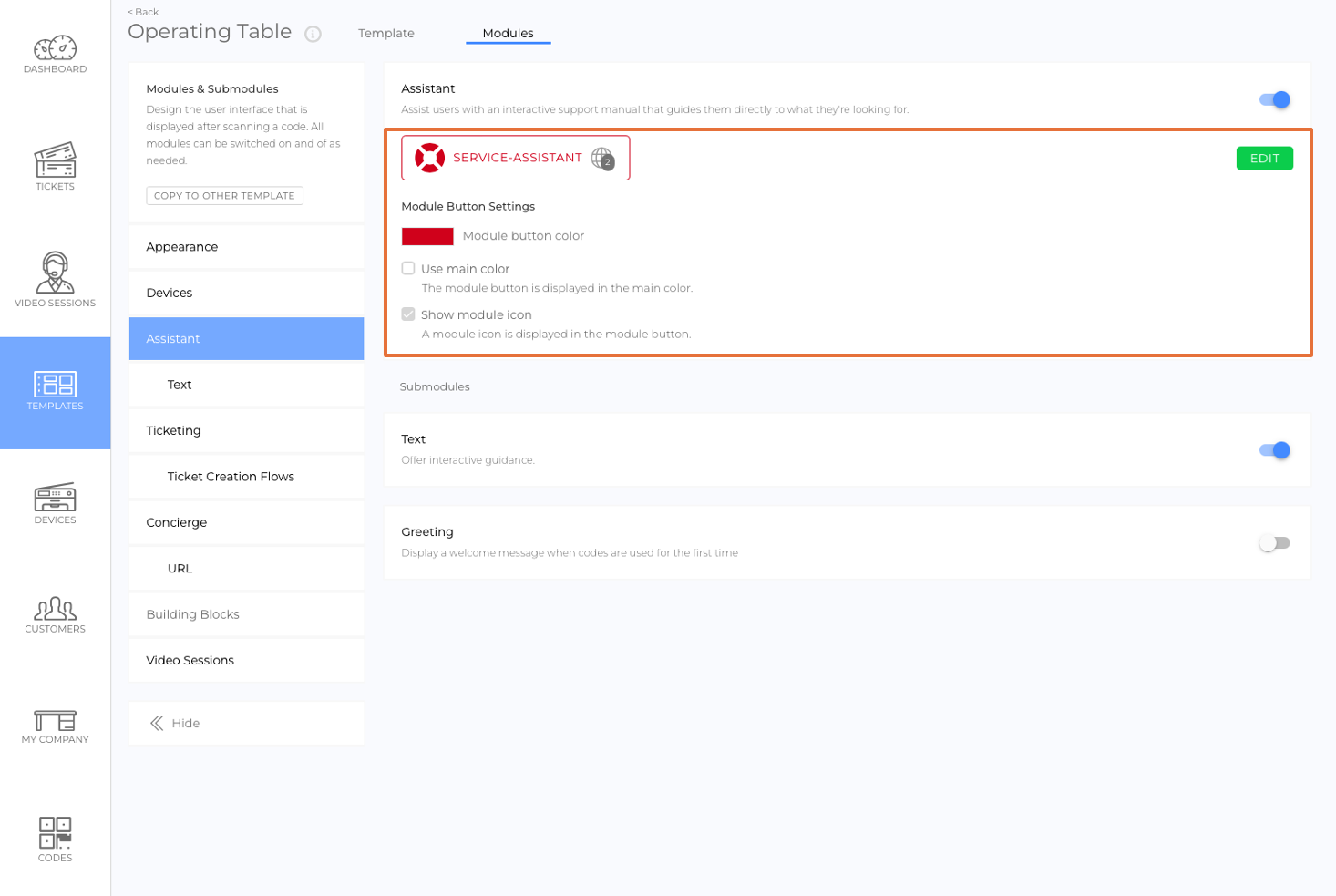Open the Customers section
1336x896 pixels.
pos(55,613)
